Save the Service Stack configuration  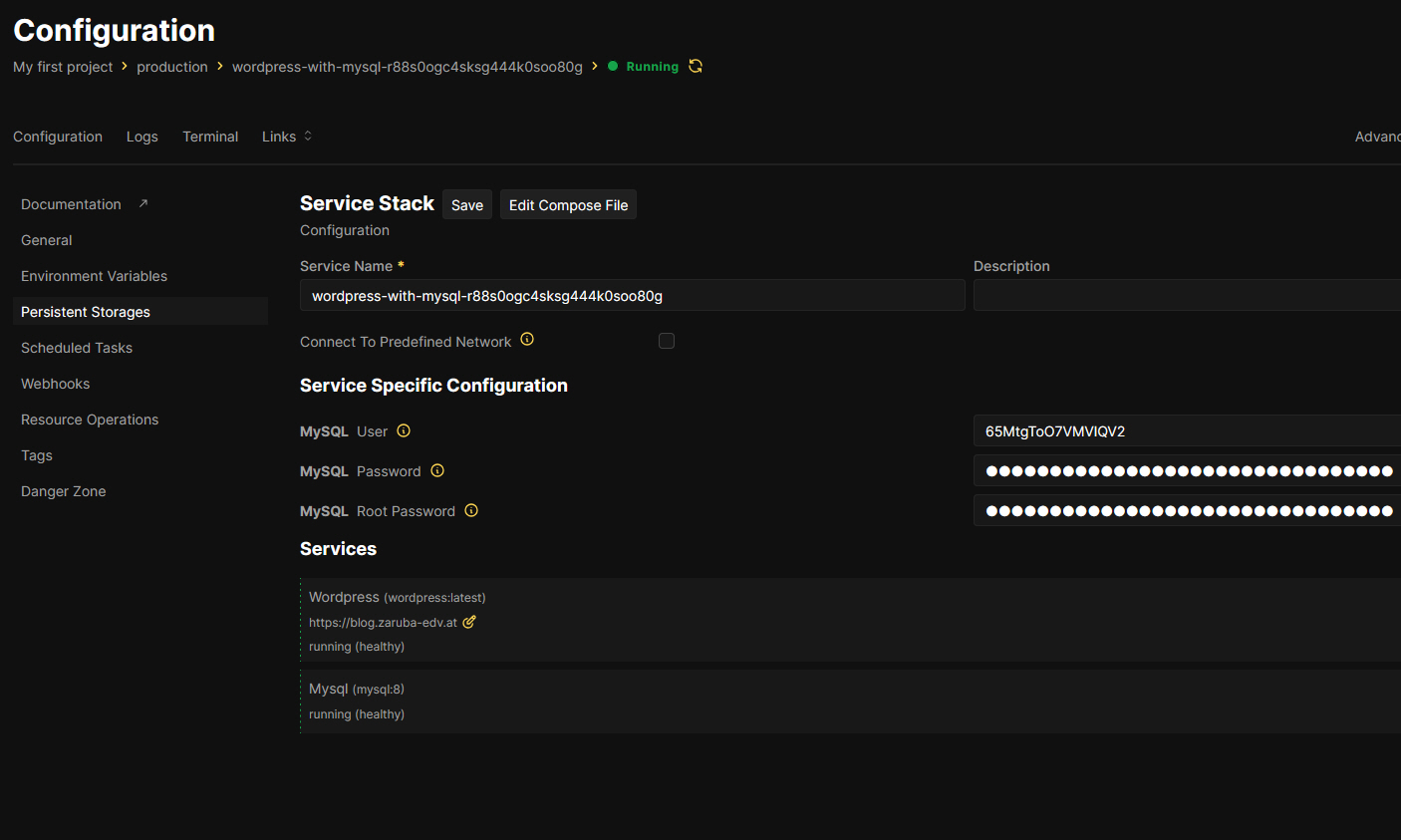[467, 205]
